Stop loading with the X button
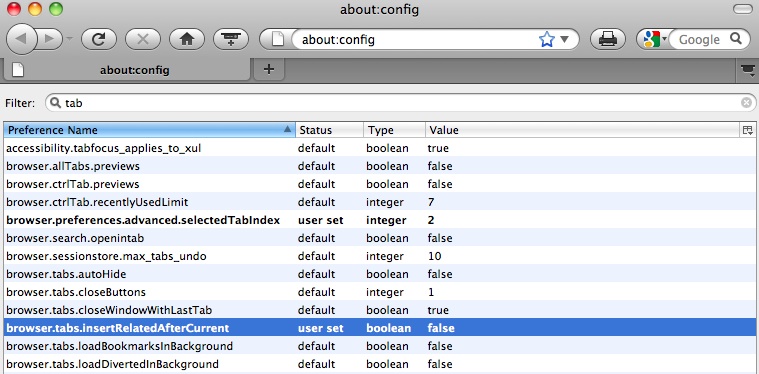 tap(143, 39)
